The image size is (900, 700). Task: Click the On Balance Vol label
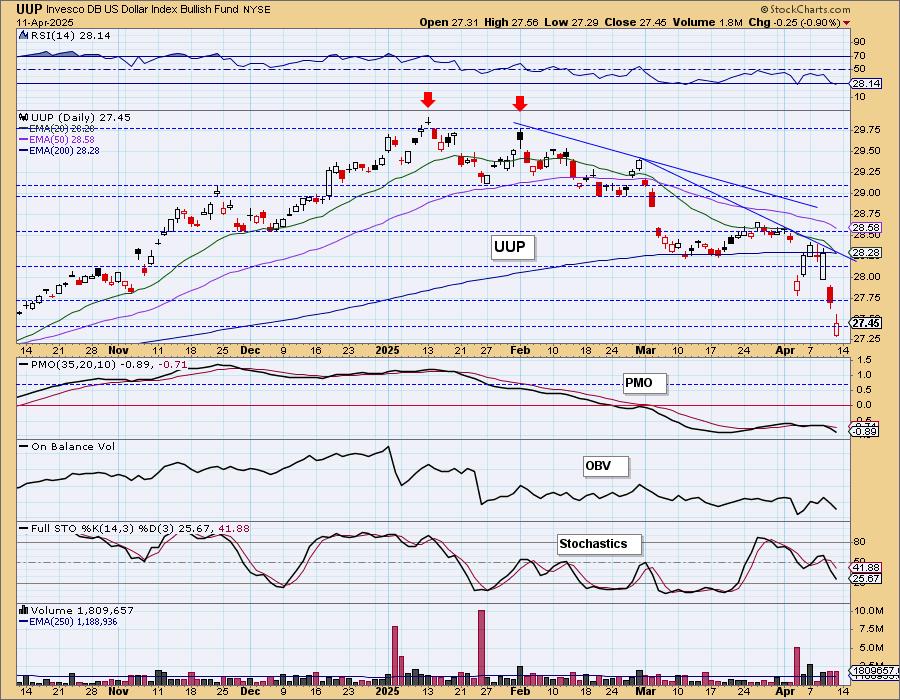pos(73,446)
